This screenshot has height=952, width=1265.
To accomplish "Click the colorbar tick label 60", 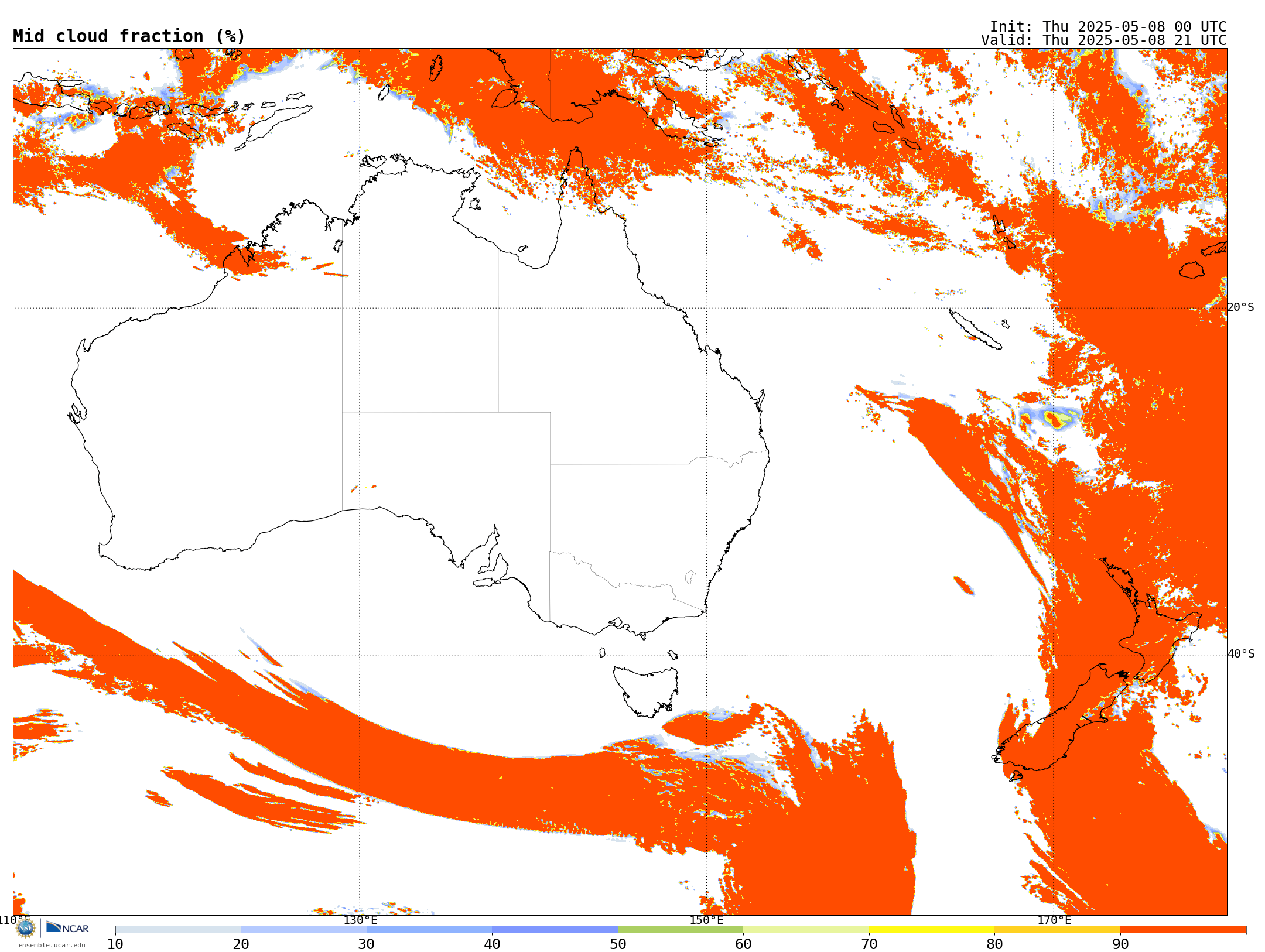I will tap(743, 944).
